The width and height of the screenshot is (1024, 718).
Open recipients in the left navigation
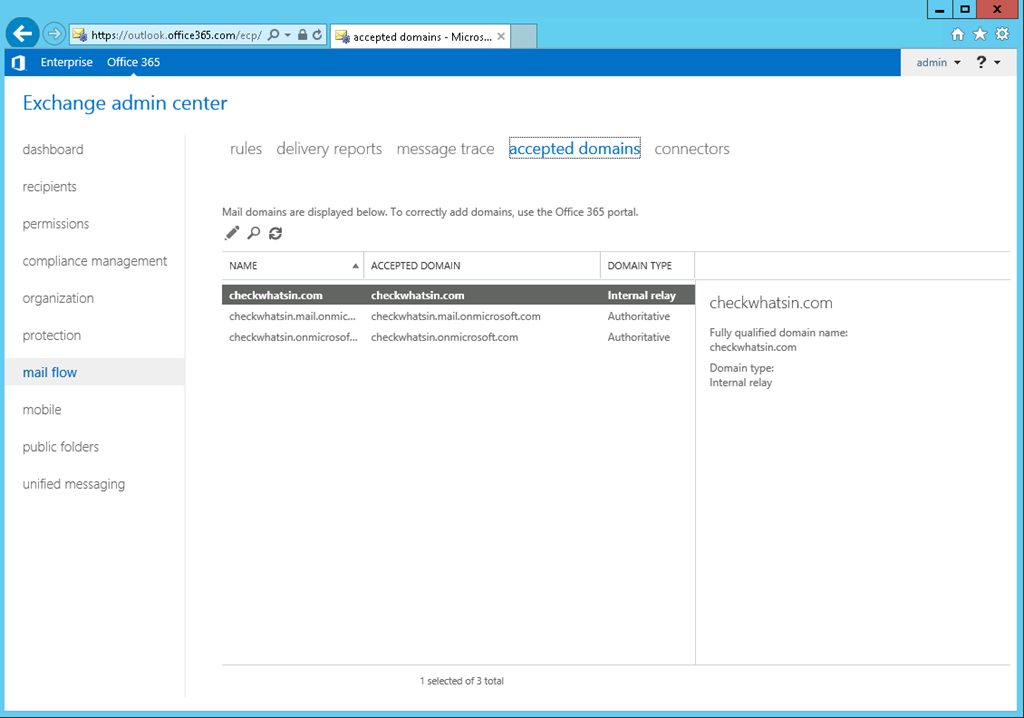(x=50, y=187)
